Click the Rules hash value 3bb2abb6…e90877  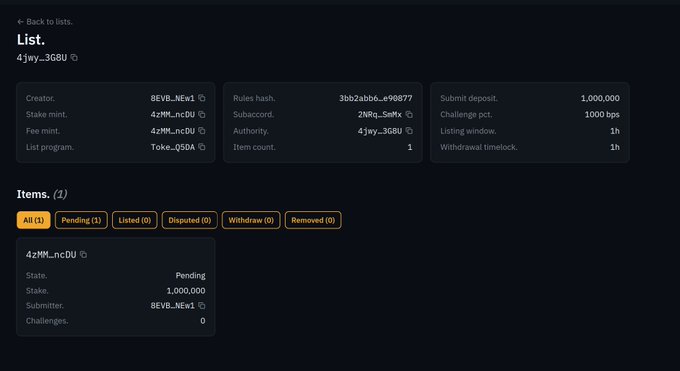click(x=376, y=98)
